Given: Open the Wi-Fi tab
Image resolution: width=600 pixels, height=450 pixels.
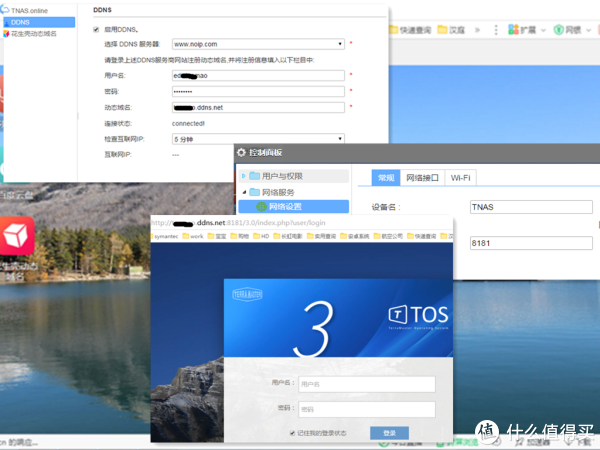Looking at the screenshot, I should [461, 177].
